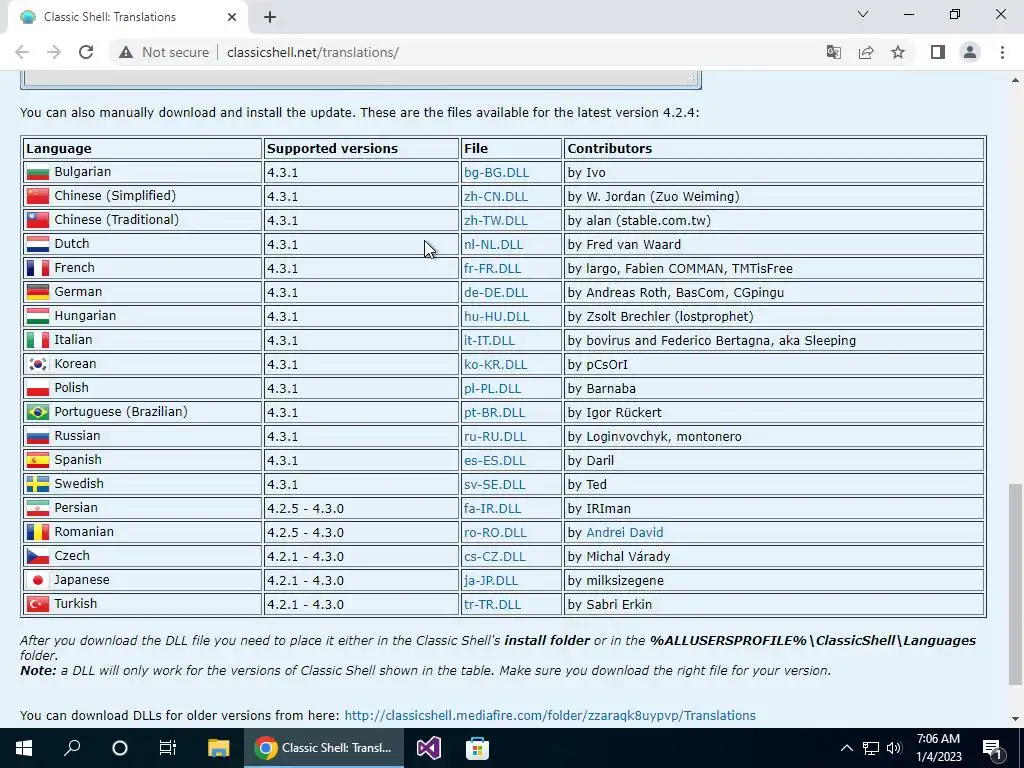Click the Brazilian flag icon

pyautogui.click(x=37, y=412)
